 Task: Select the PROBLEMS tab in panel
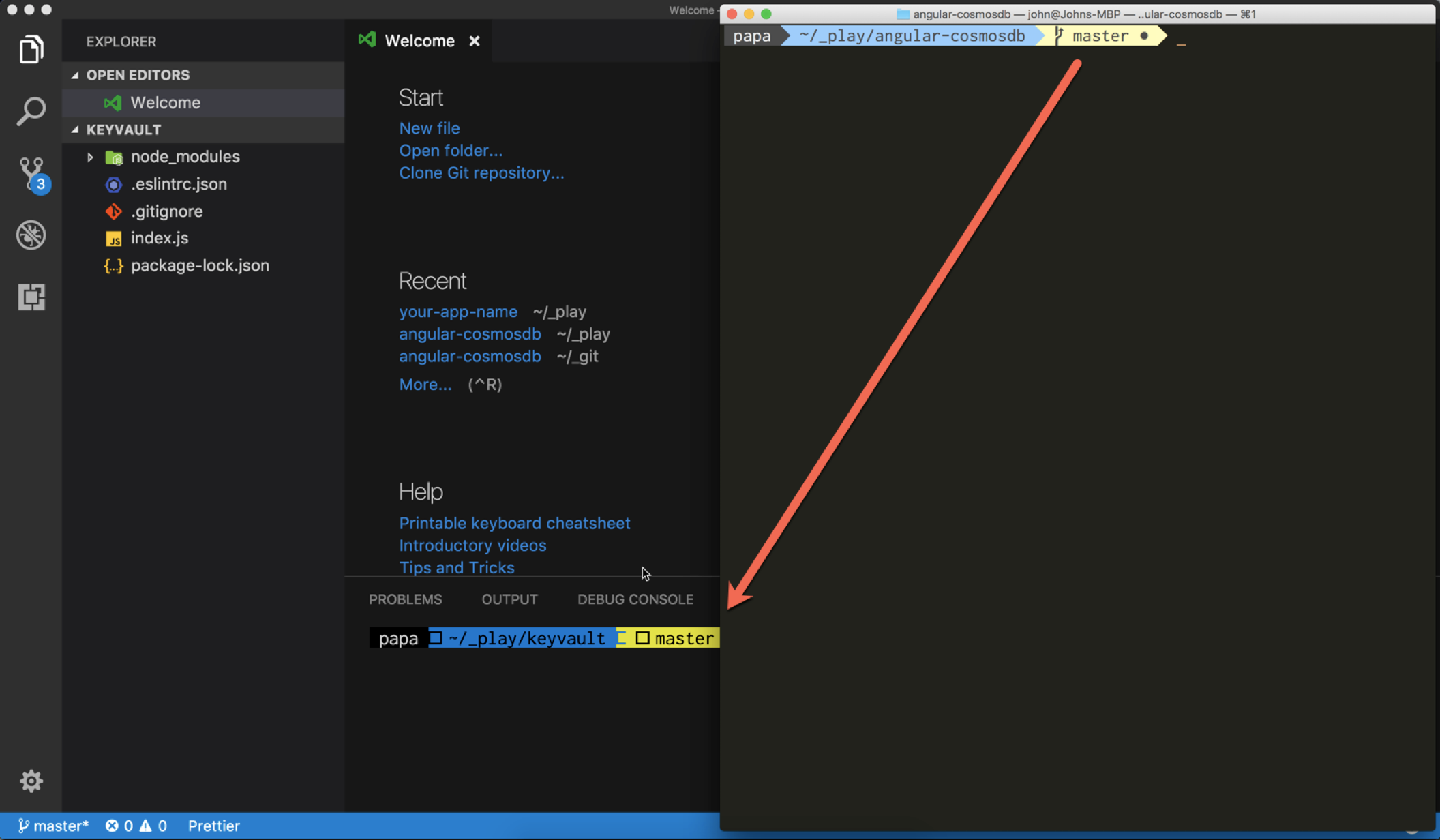coord(405,599)
